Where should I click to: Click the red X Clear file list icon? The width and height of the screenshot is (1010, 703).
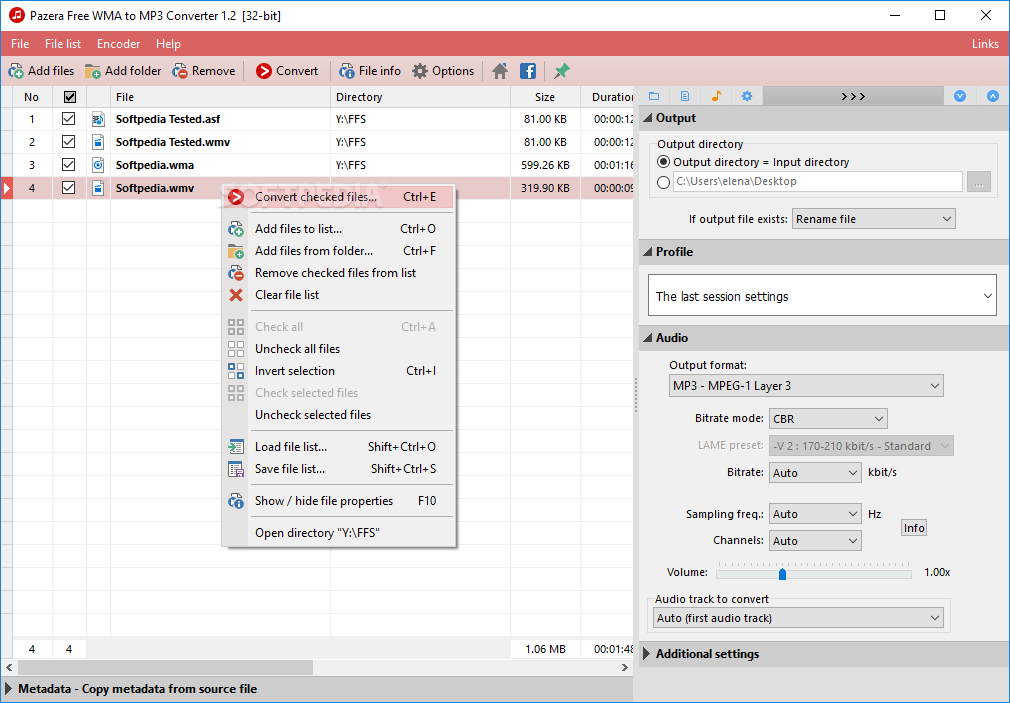pos(236,295)
